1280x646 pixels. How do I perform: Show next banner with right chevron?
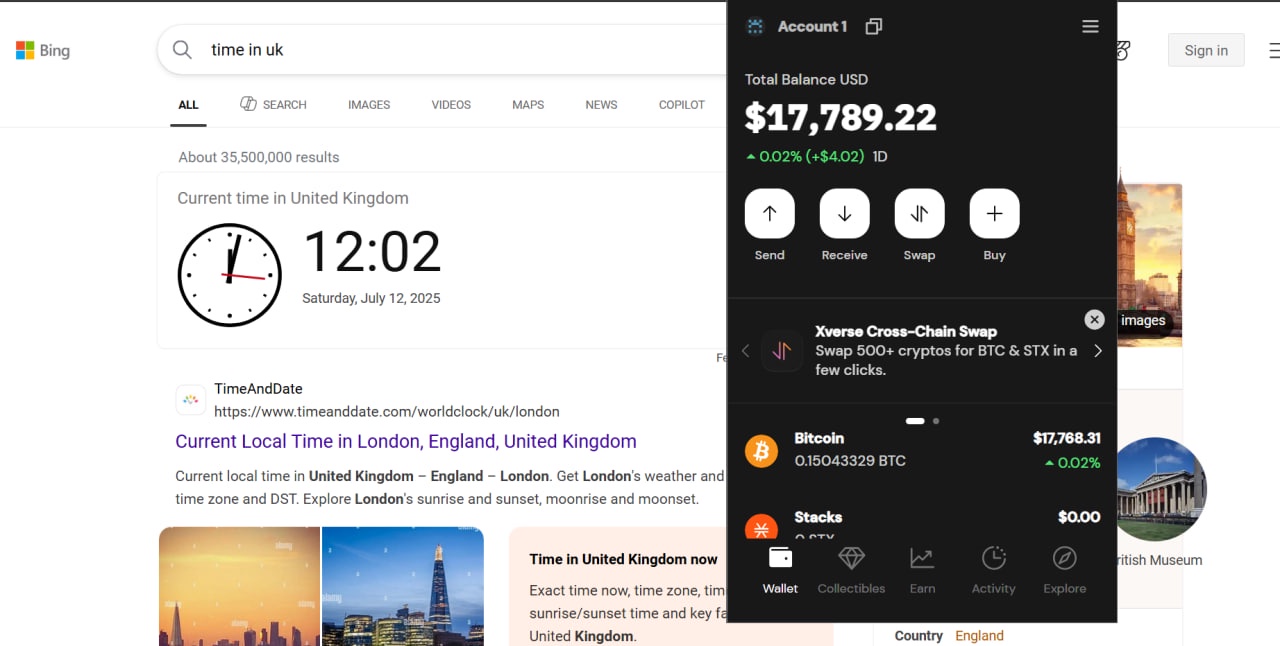tap(1098, 351)
